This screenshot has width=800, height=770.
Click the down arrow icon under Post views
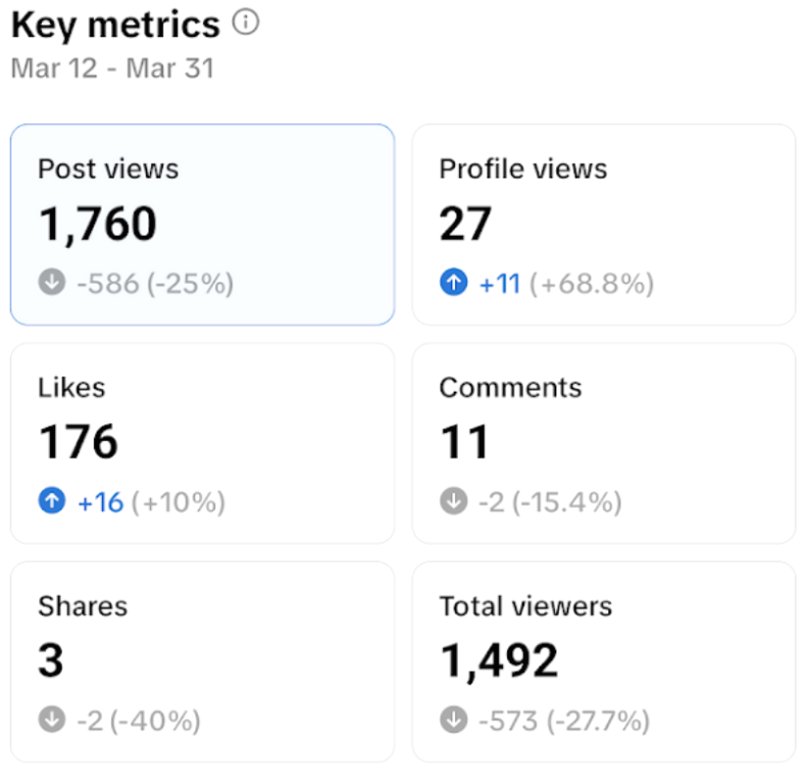tap(52, 283)
